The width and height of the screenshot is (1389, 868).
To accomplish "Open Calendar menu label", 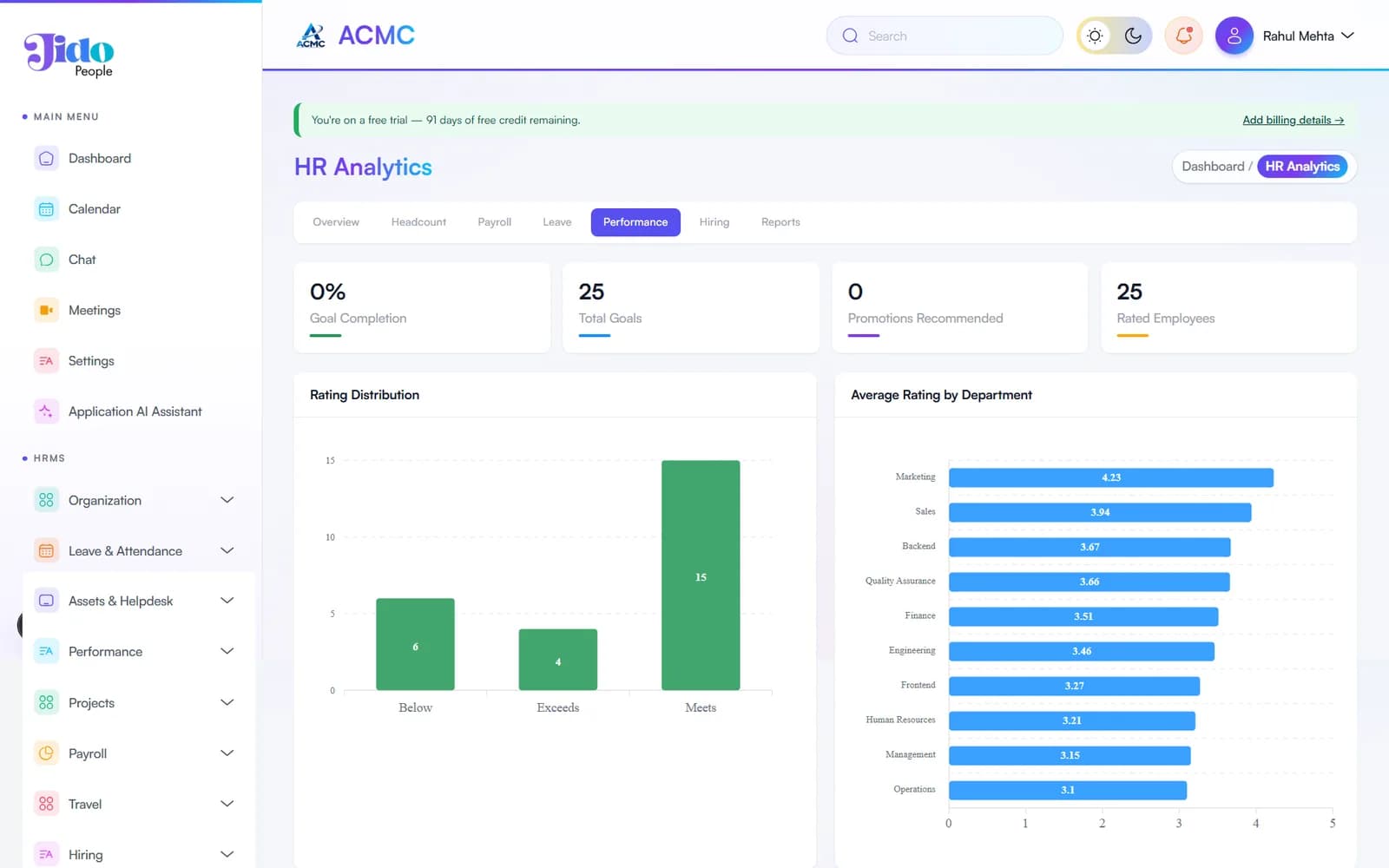I will coord(95,209).
